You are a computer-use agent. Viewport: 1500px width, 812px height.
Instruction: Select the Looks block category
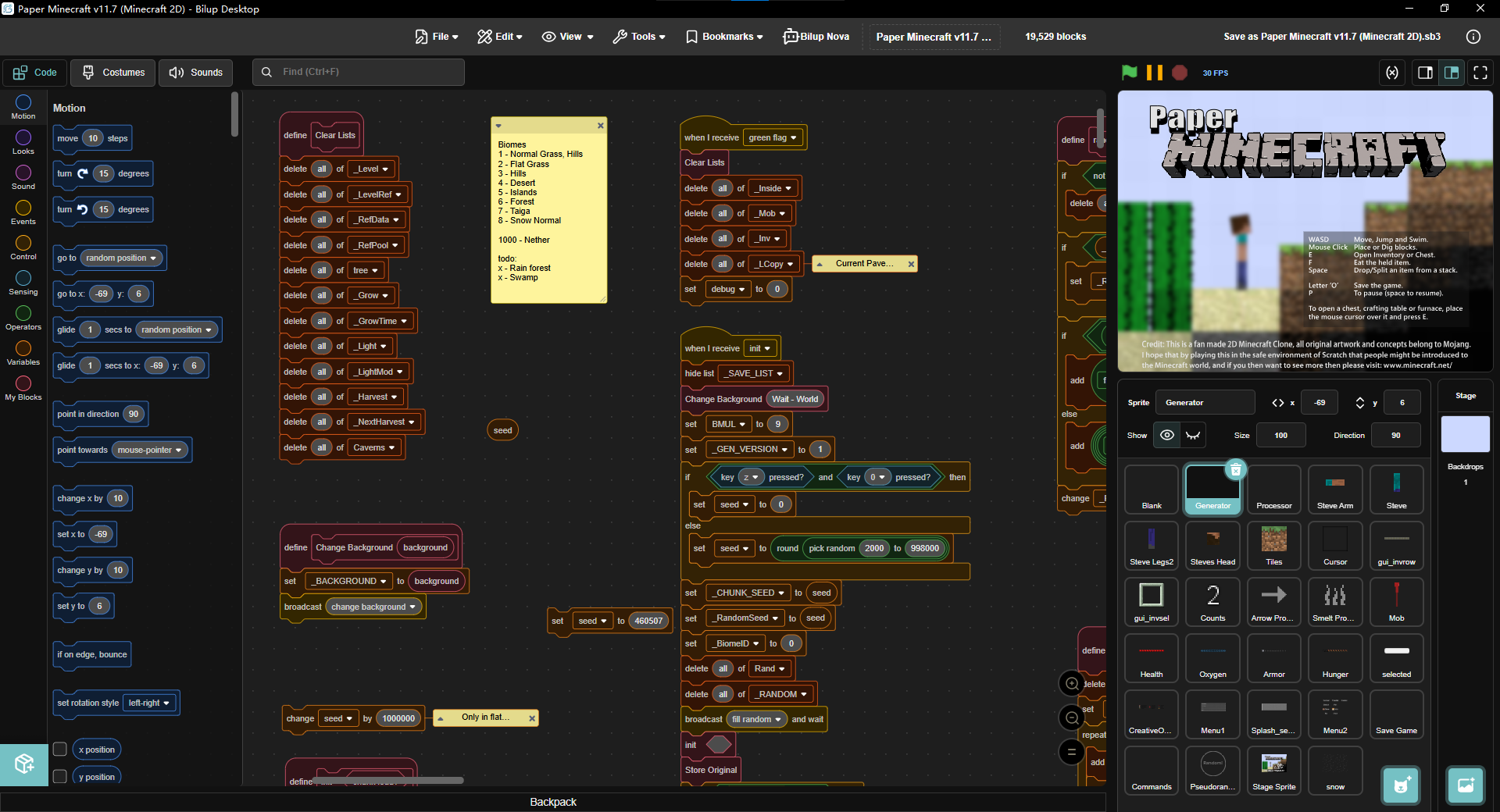pyautogui.click(x=23, y=142)
